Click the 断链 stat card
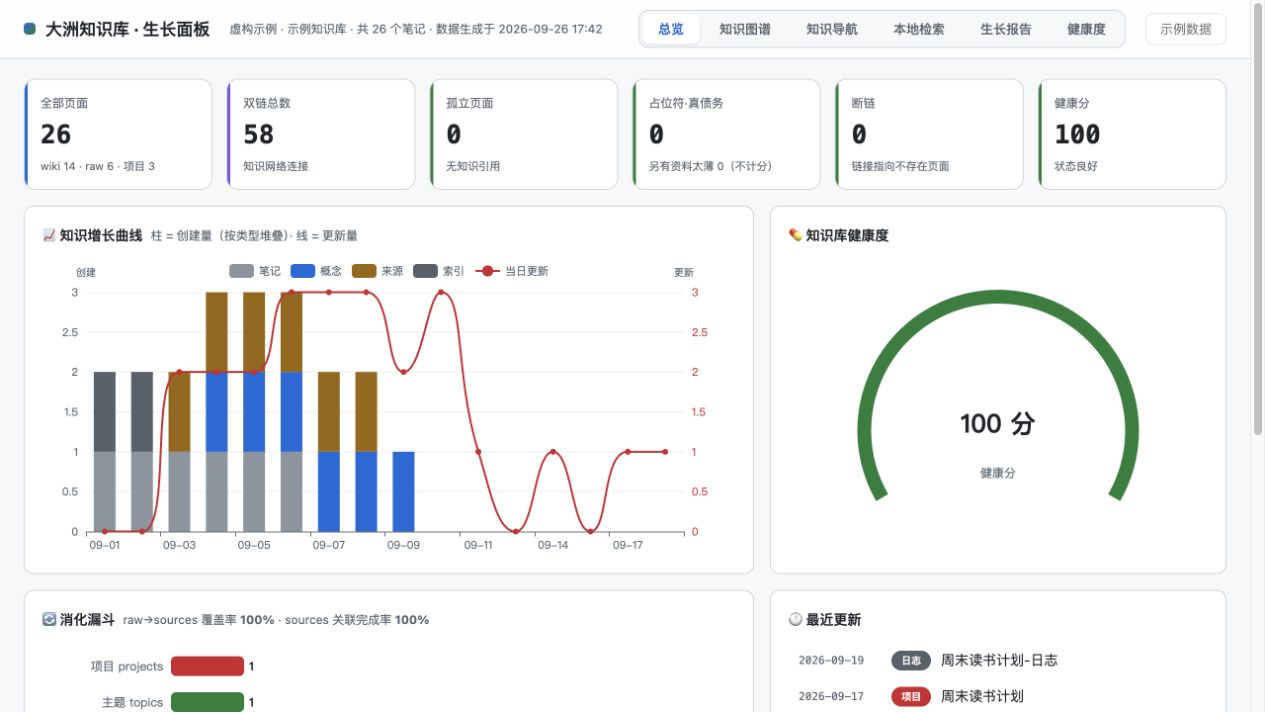This screenshot has width=1265, height=712. click(929, 134)
